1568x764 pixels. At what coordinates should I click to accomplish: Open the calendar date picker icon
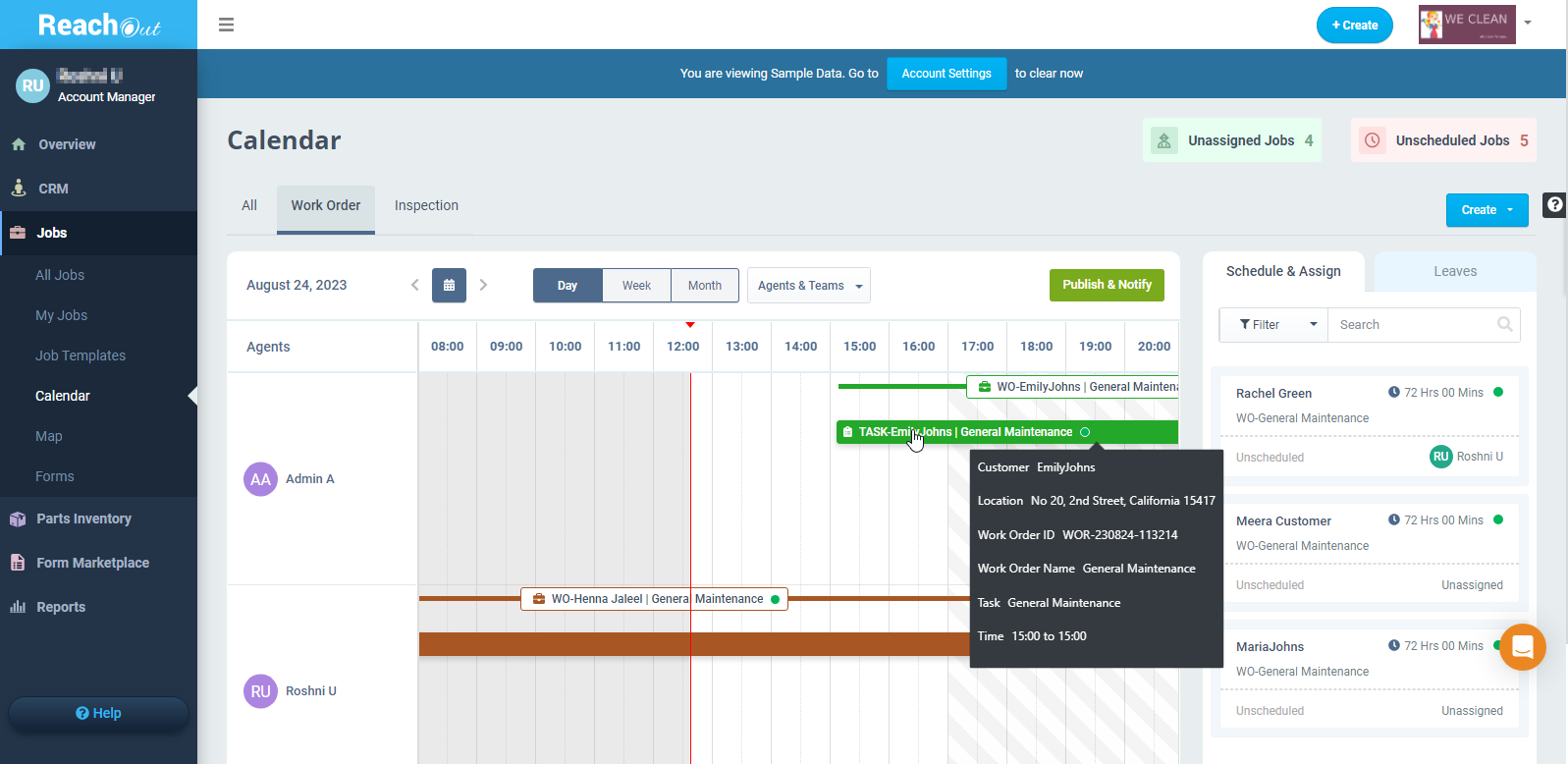pyautogui.click(x=449, y=286)
